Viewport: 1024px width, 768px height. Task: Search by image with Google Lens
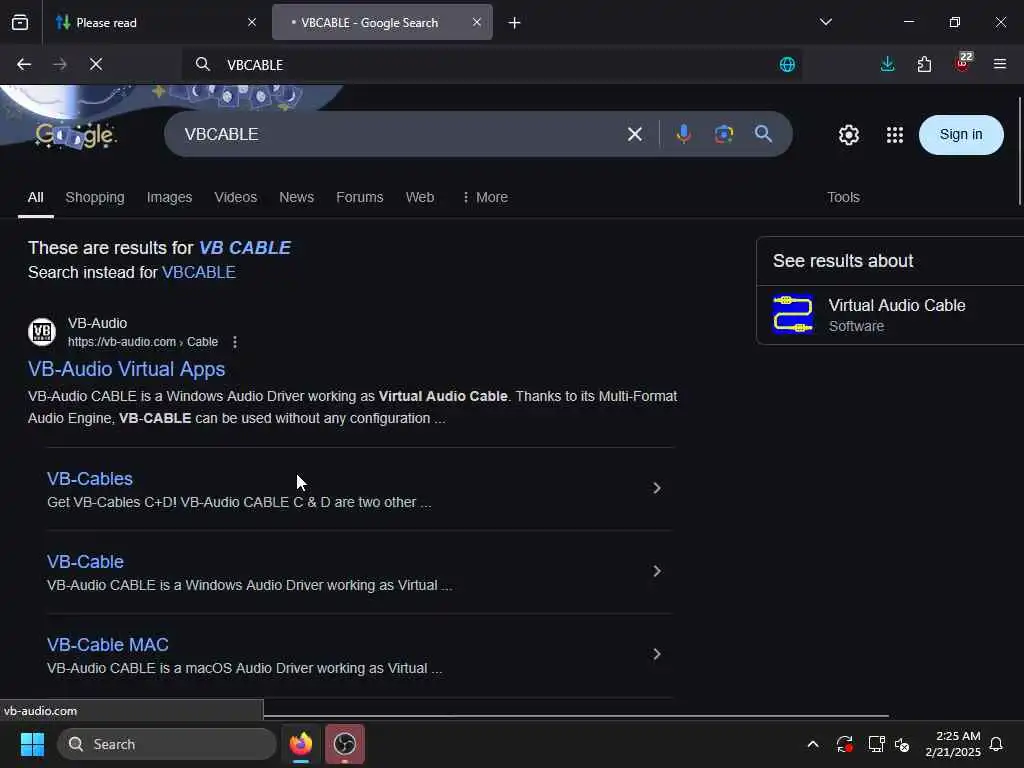pyautogui.click(x=724, y=134)
